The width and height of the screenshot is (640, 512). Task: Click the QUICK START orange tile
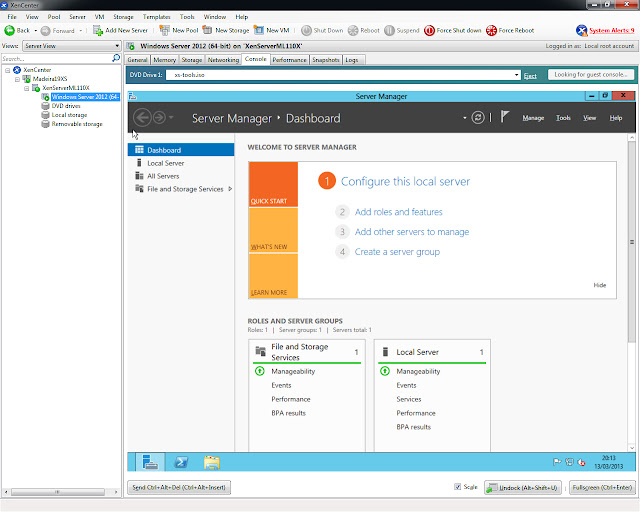coord(273,184)
